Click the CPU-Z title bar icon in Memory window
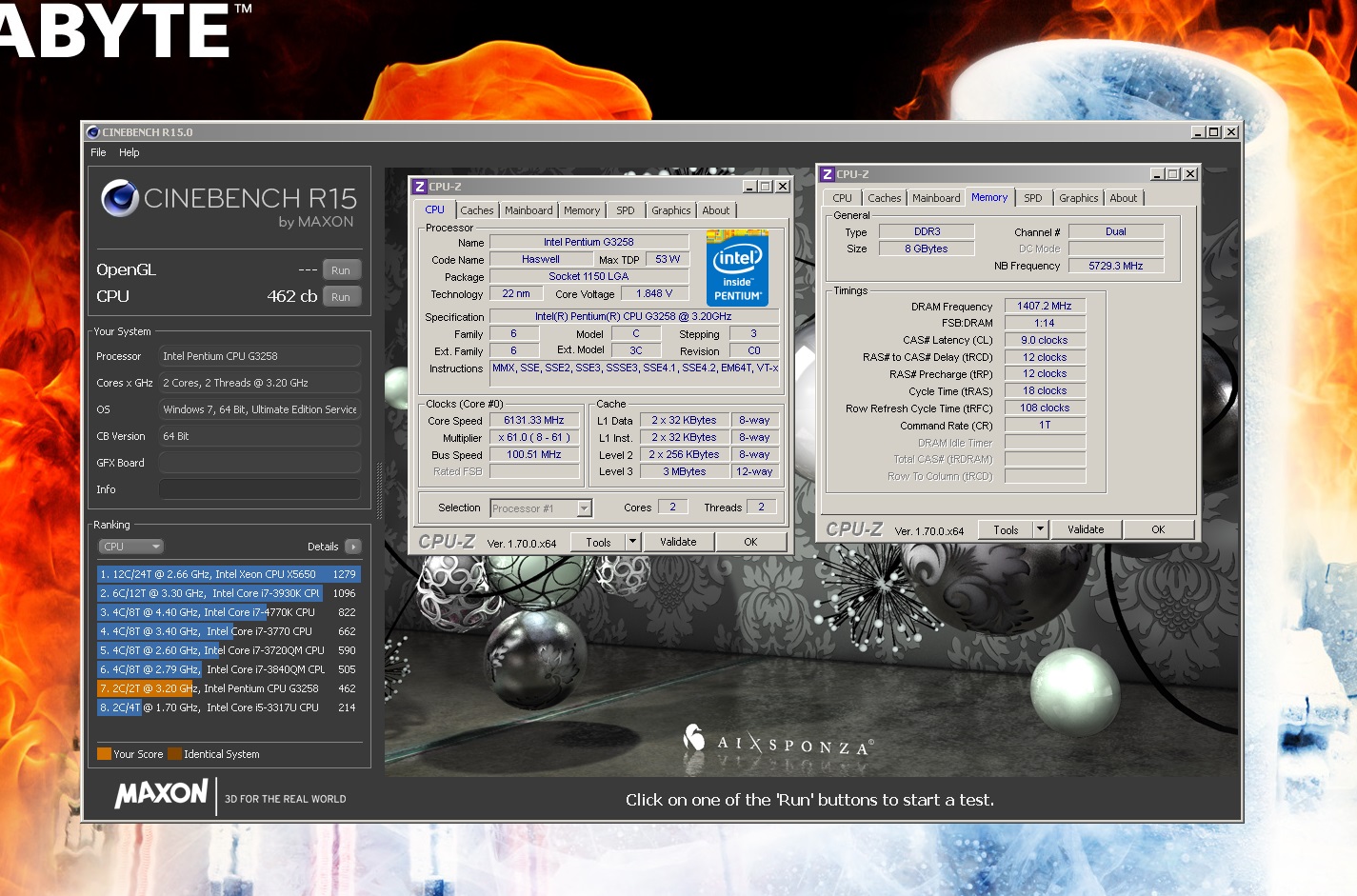Viewport: 1357px width, 896px height. 828,174
